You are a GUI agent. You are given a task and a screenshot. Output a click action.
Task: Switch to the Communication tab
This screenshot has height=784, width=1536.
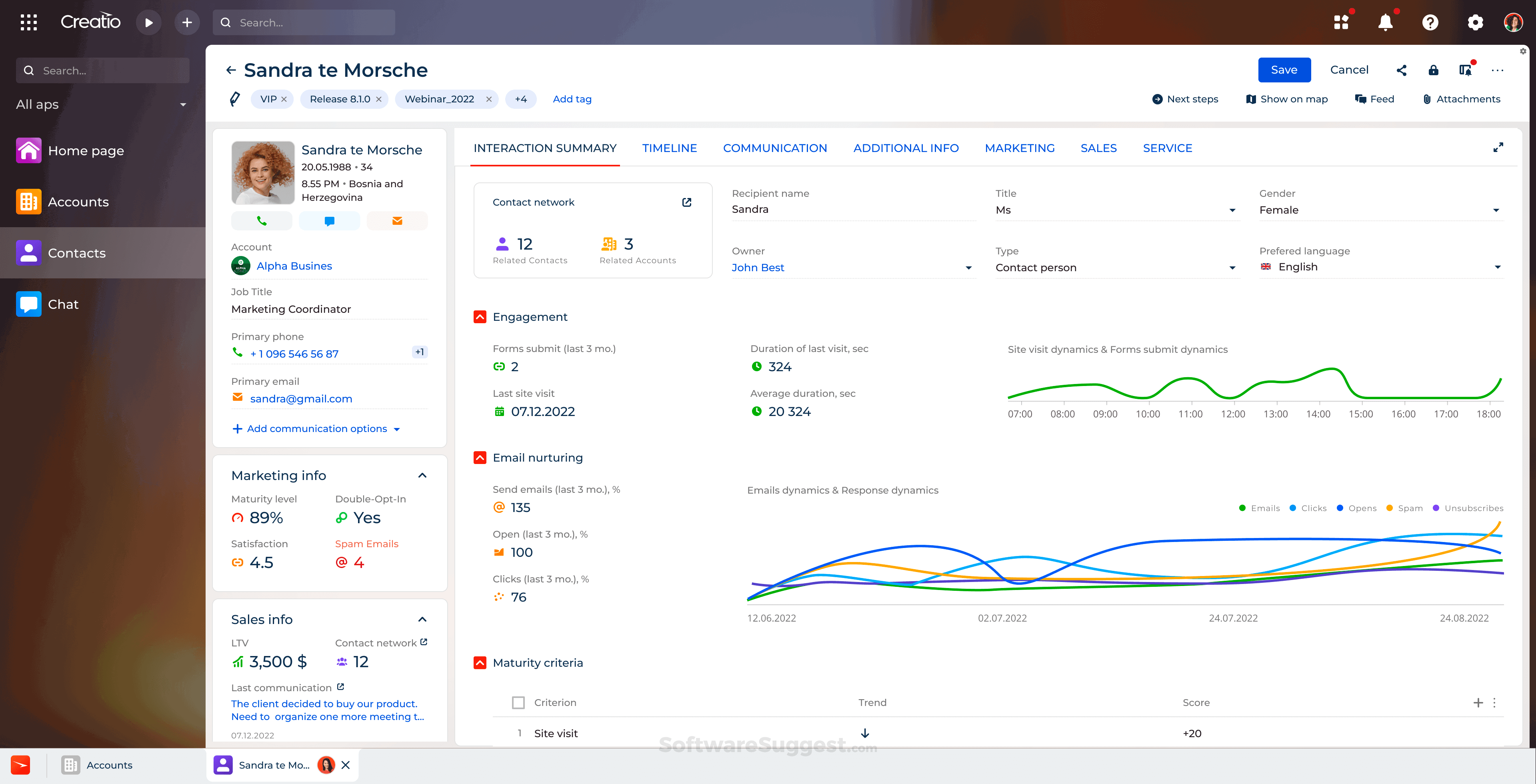[775, 148]
